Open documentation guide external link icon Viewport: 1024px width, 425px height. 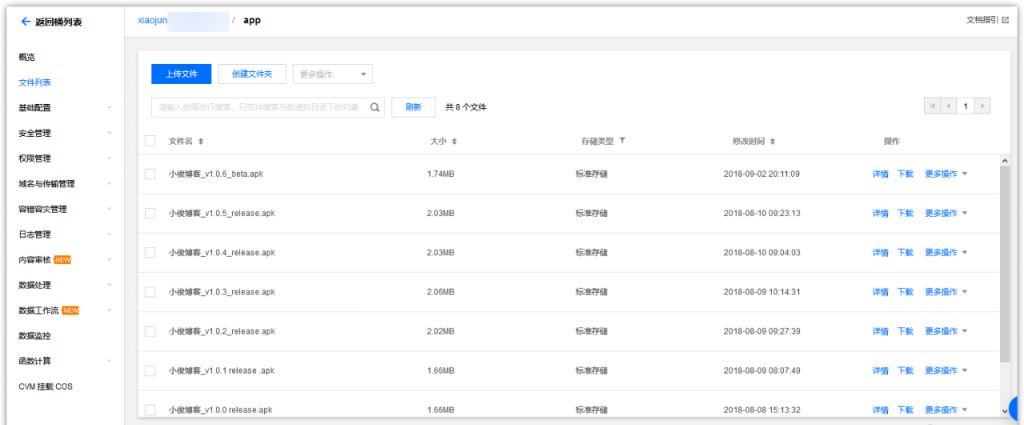(x=1005, y=20)
